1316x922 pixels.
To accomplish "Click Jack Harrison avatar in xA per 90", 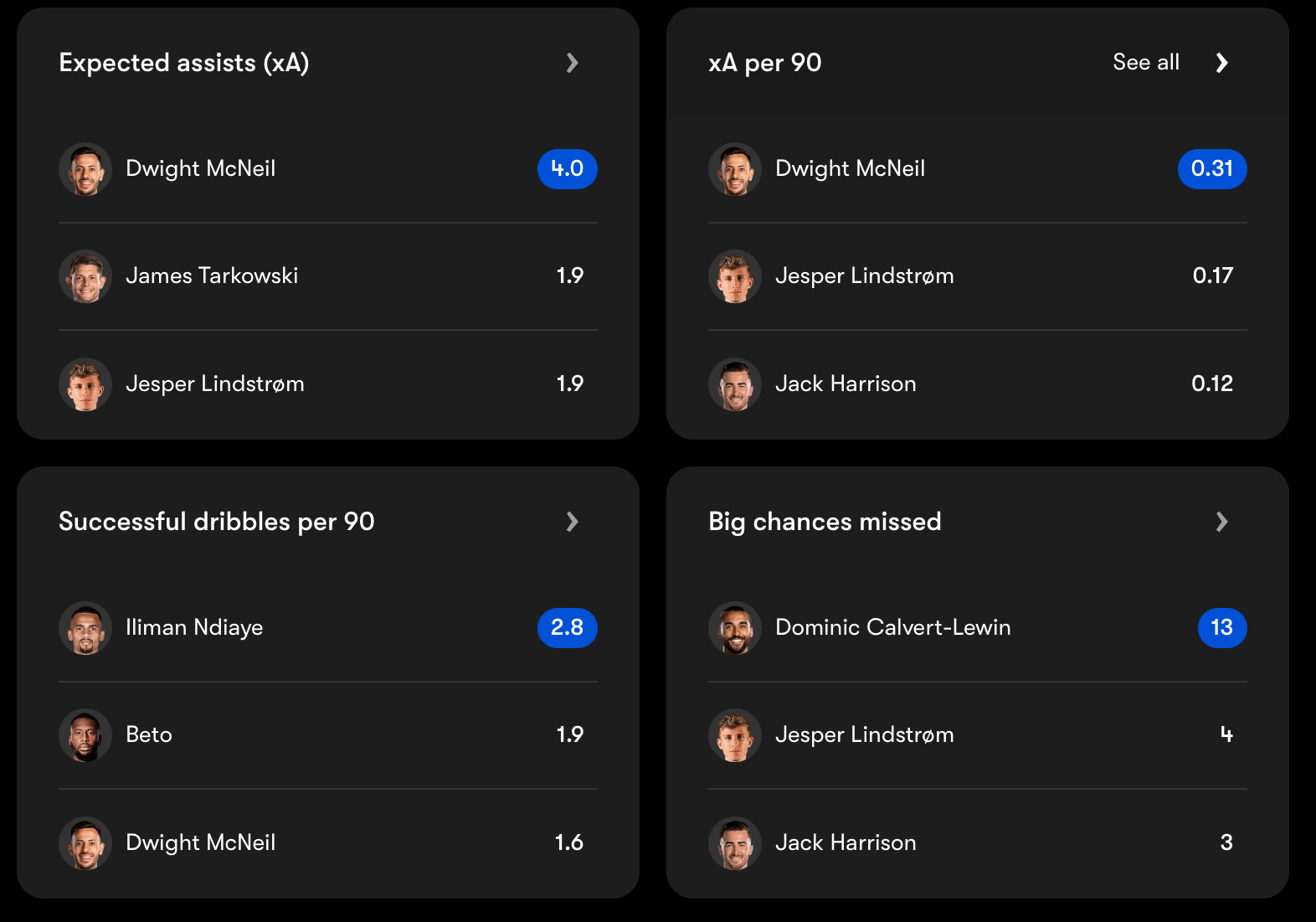I will pos(735,384).
